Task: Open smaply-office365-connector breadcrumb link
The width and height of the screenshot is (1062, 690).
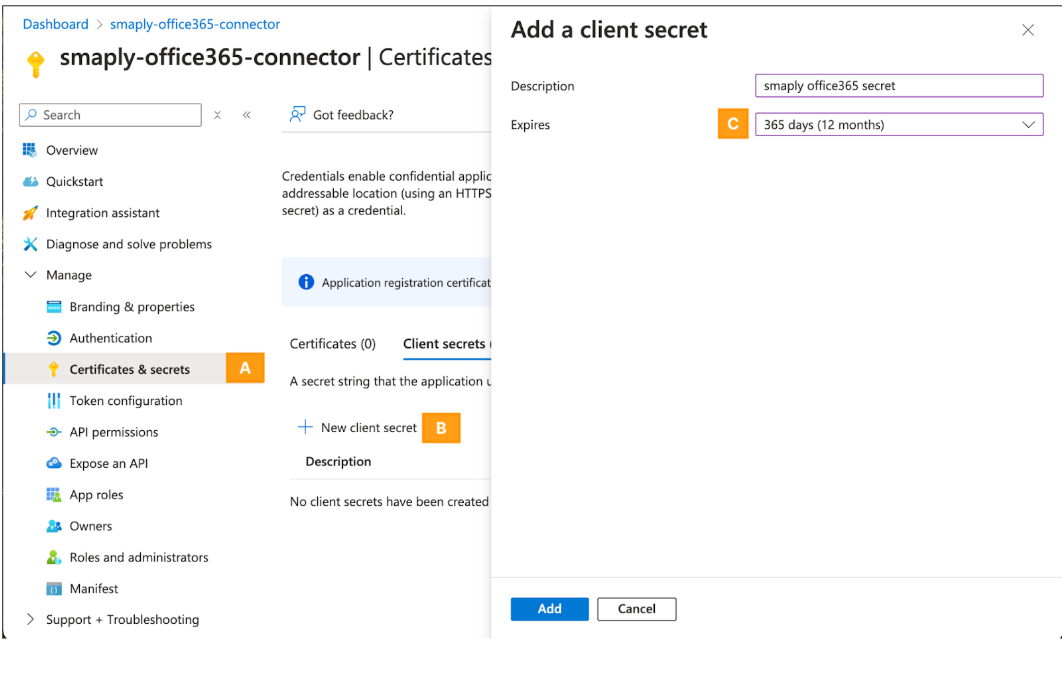Action: [195, 24]
